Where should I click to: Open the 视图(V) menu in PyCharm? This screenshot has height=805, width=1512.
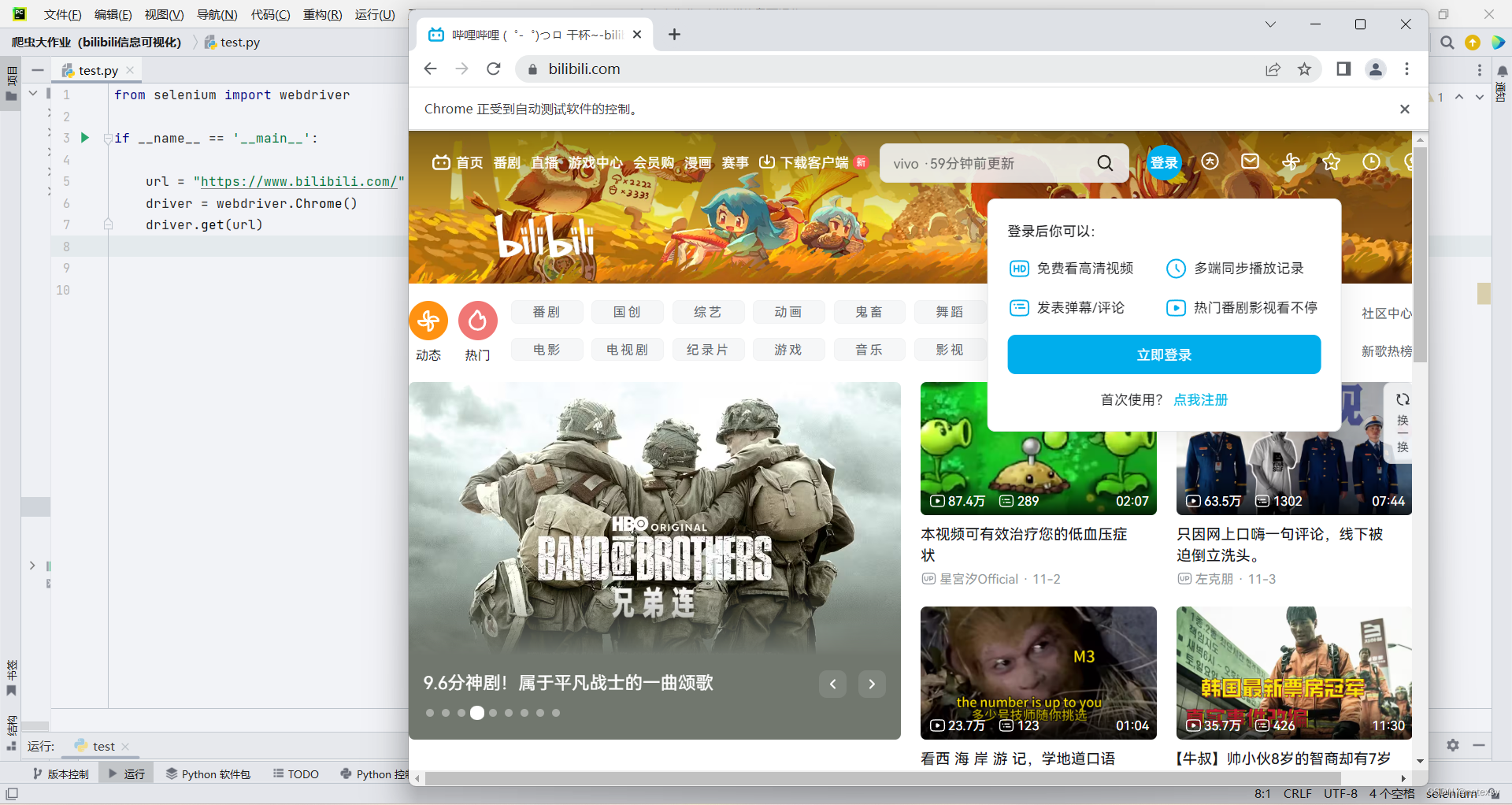(x=165, y=15)
